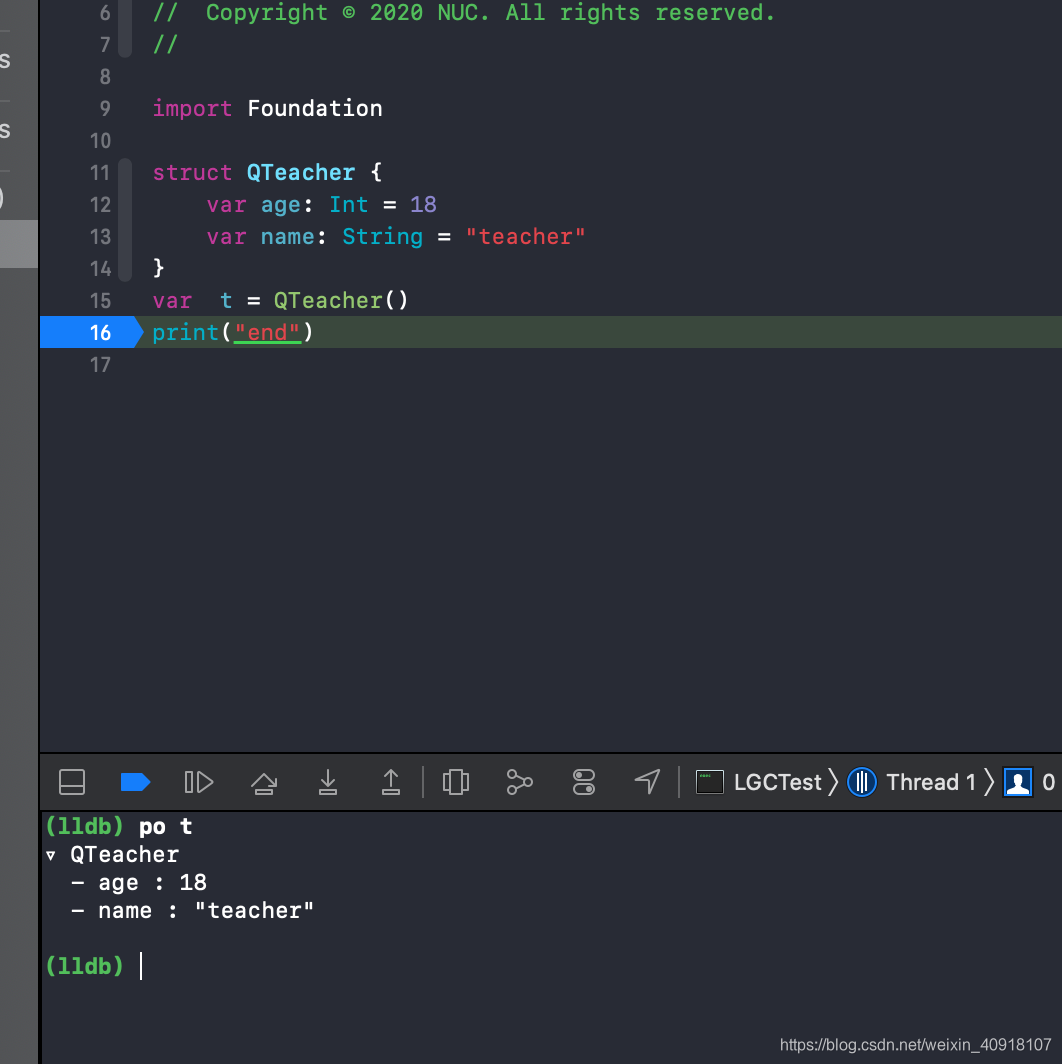This screenshot has width=1062, height=1064.
Task: Open Thread 1 selector
Action: coord(912,782)
